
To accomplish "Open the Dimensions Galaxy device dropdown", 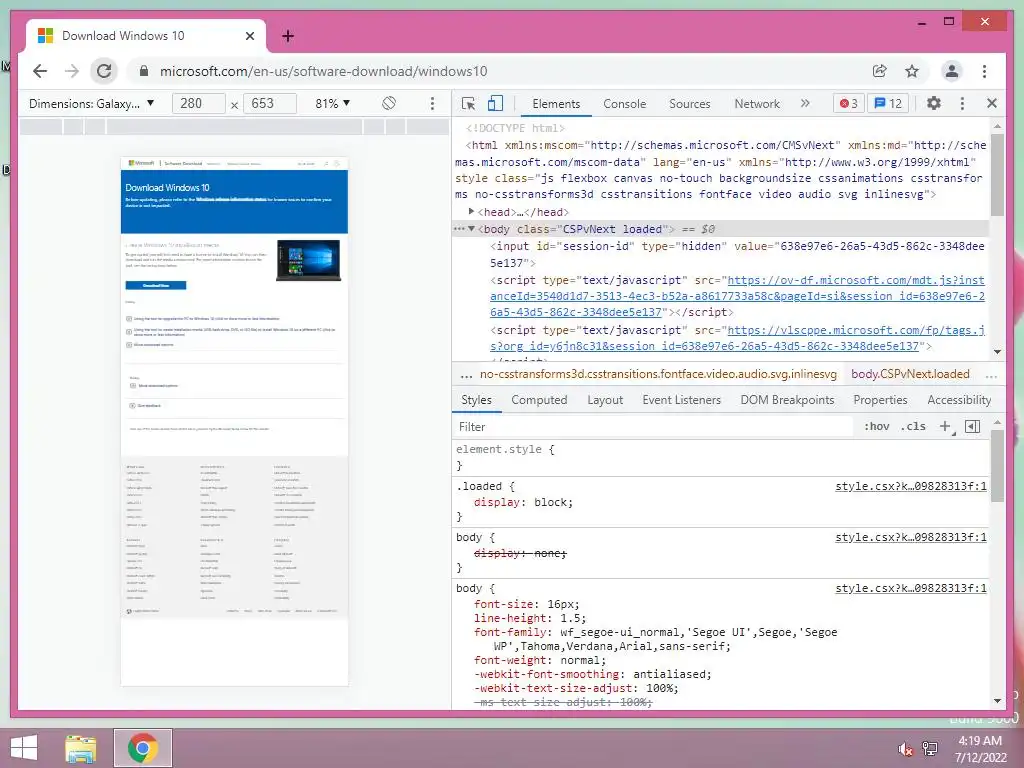I will coord(91,103).
